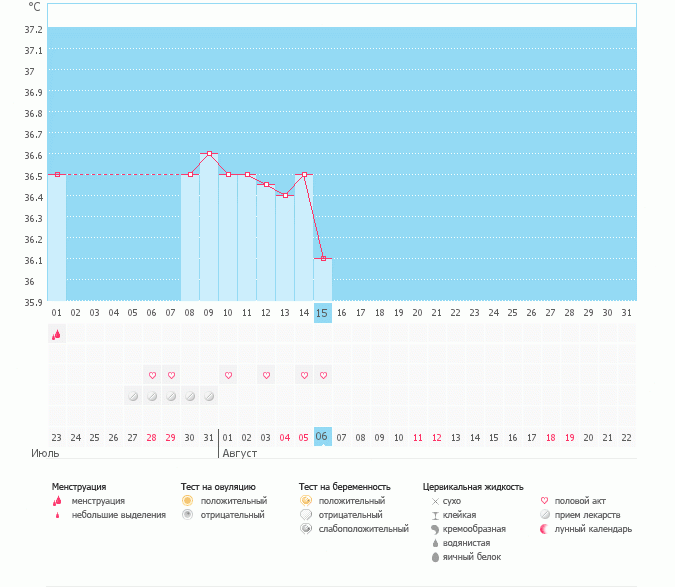
Task: Click the dry cervical fluid cross icon
Action: [435, 500]
